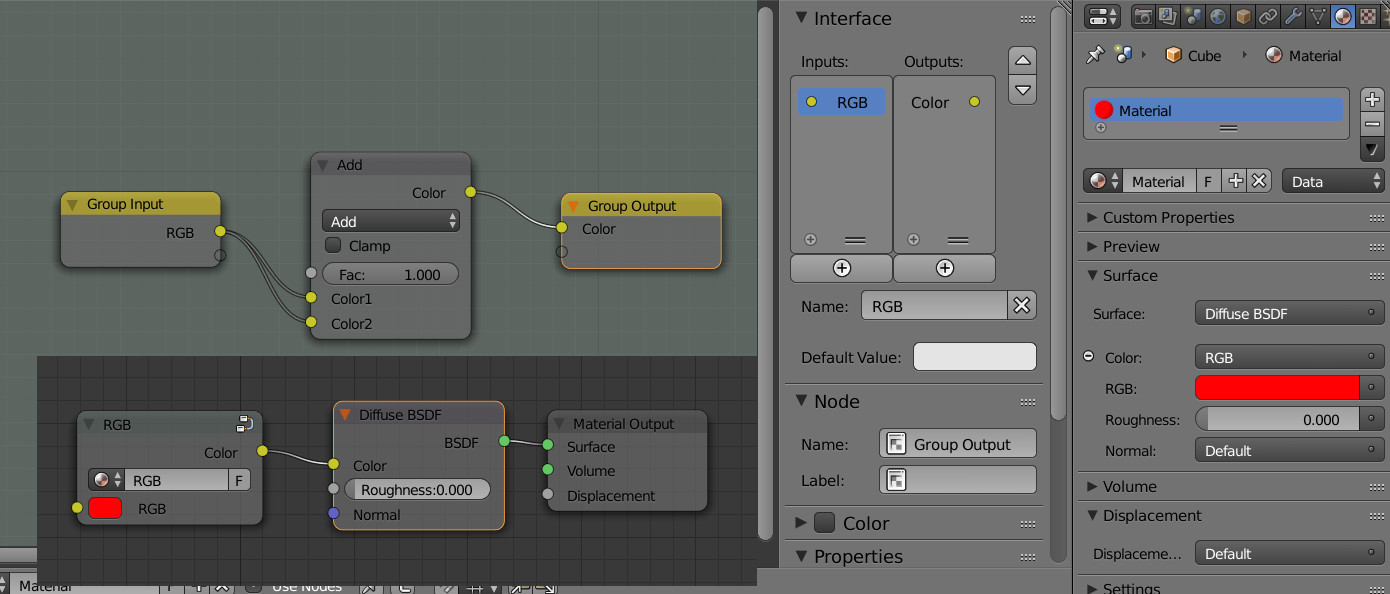
Task: Open the Modifiers wrench tab
Action: pos(1293,16)
